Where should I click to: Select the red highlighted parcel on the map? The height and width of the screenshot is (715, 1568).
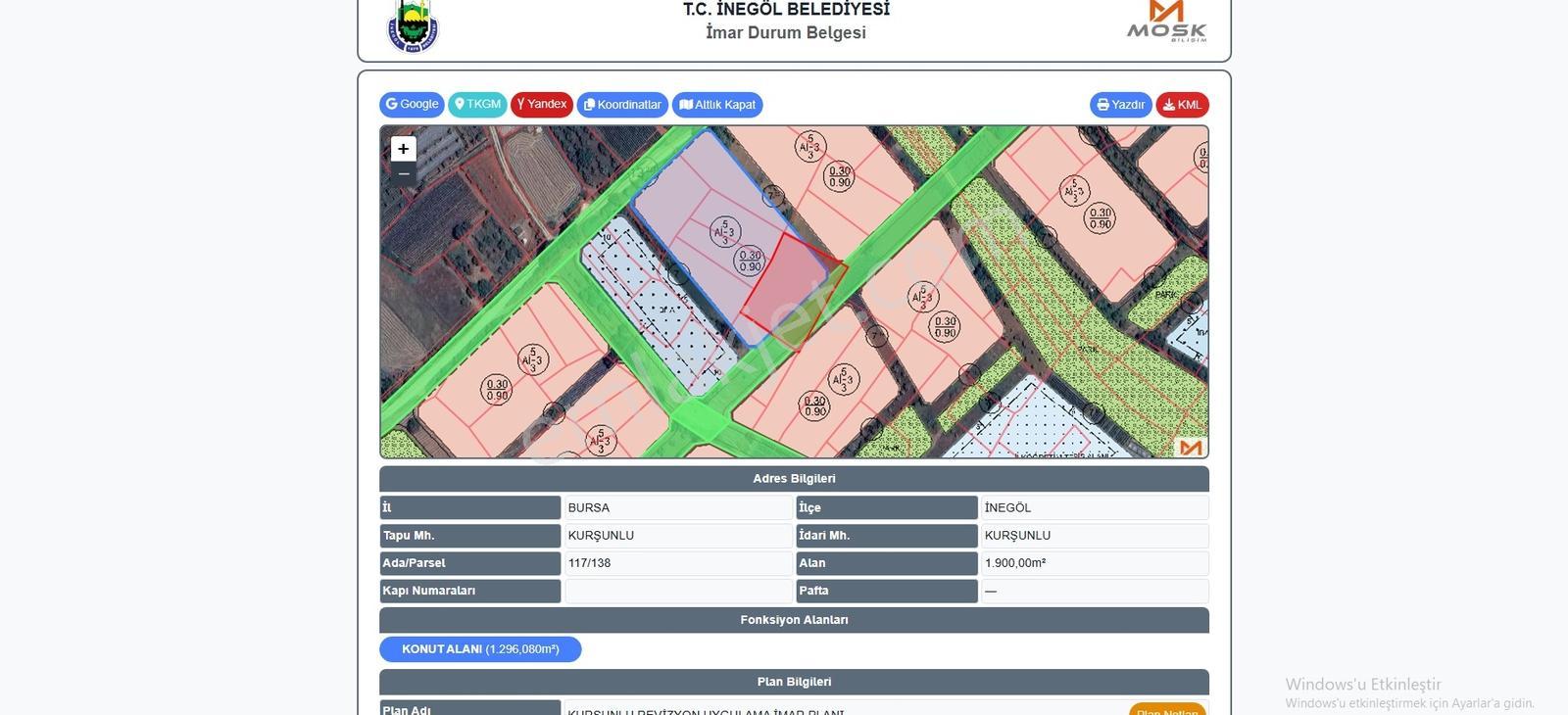(x=794, y=290)
